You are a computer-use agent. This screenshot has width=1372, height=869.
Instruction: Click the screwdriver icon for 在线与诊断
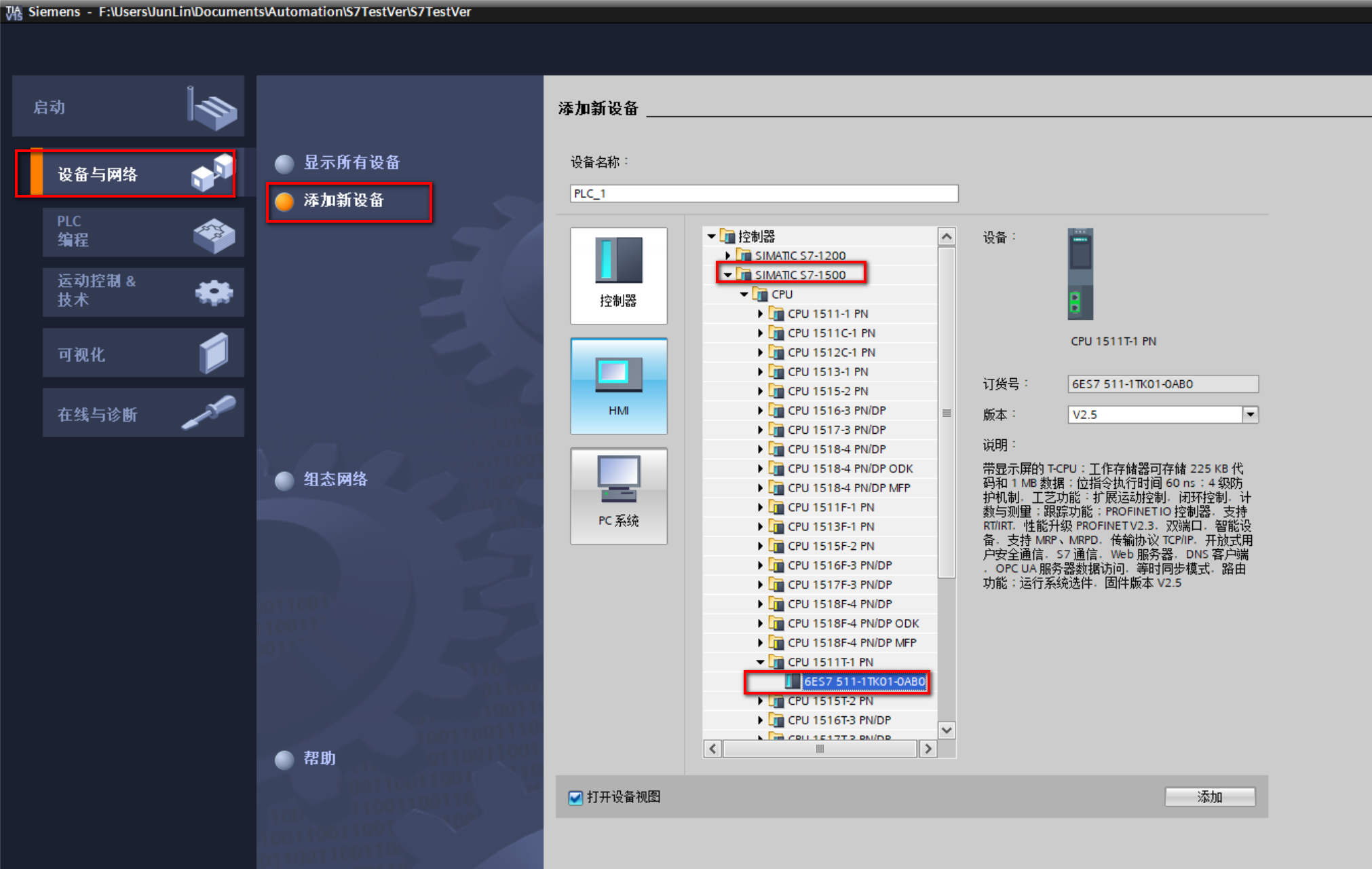point(209,412)
